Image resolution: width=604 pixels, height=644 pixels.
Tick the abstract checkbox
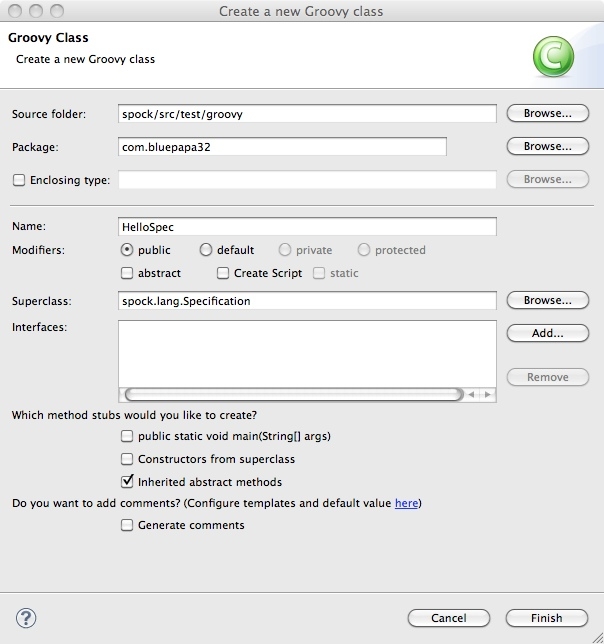point(127,273)
